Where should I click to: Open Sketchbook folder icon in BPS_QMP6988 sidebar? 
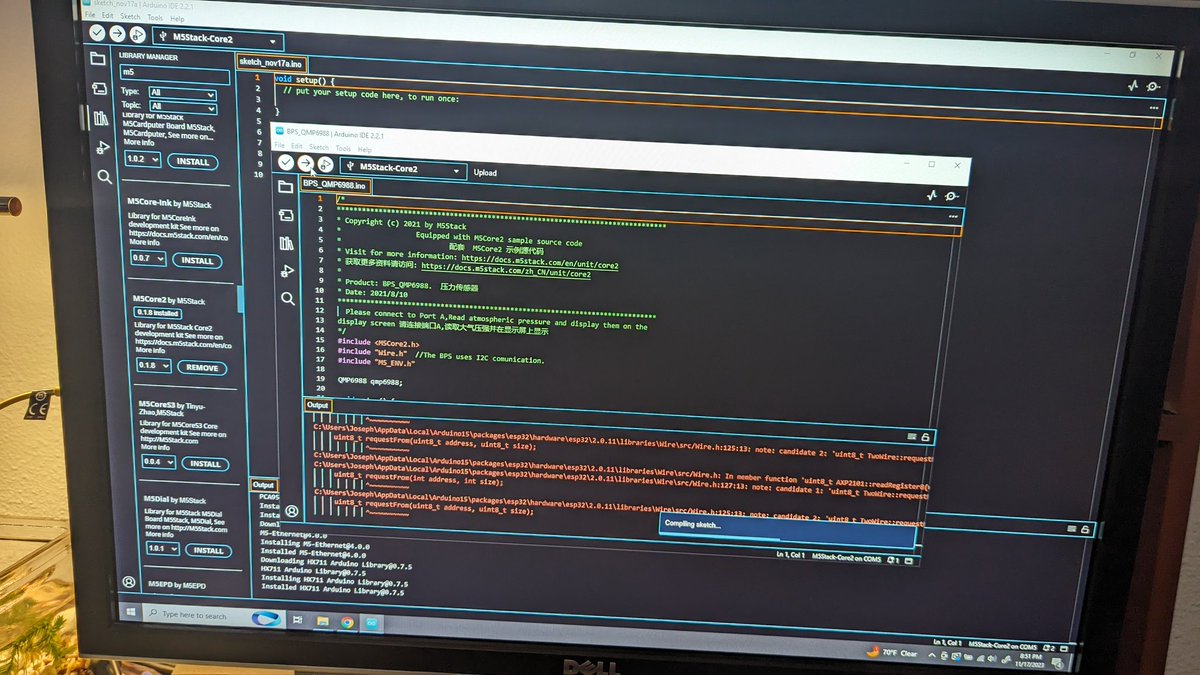[x=285, y=187]
